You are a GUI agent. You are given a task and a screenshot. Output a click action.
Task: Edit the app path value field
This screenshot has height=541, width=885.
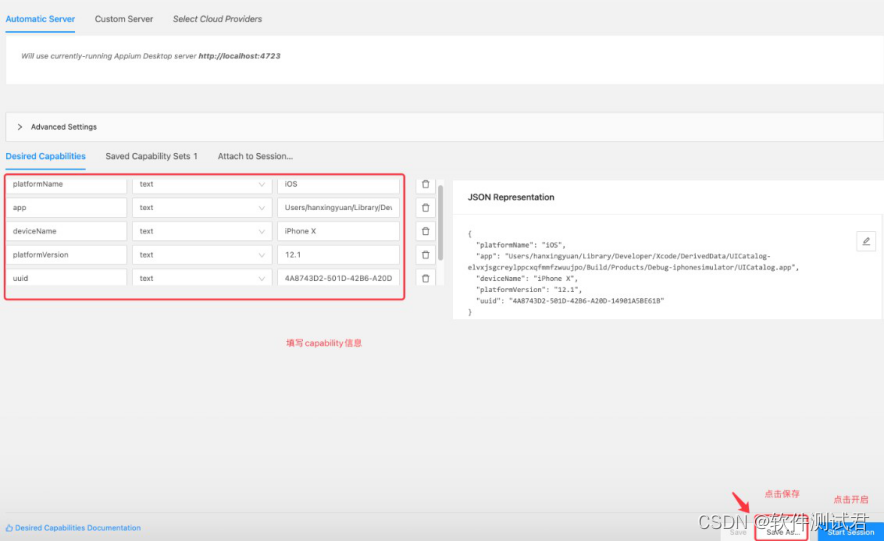click(338, 208)
